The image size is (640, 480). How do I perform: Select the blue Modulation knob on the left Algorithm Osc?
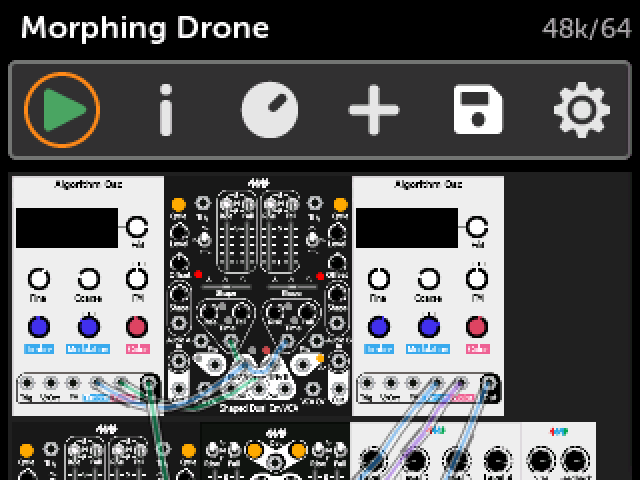click(89, 327)
